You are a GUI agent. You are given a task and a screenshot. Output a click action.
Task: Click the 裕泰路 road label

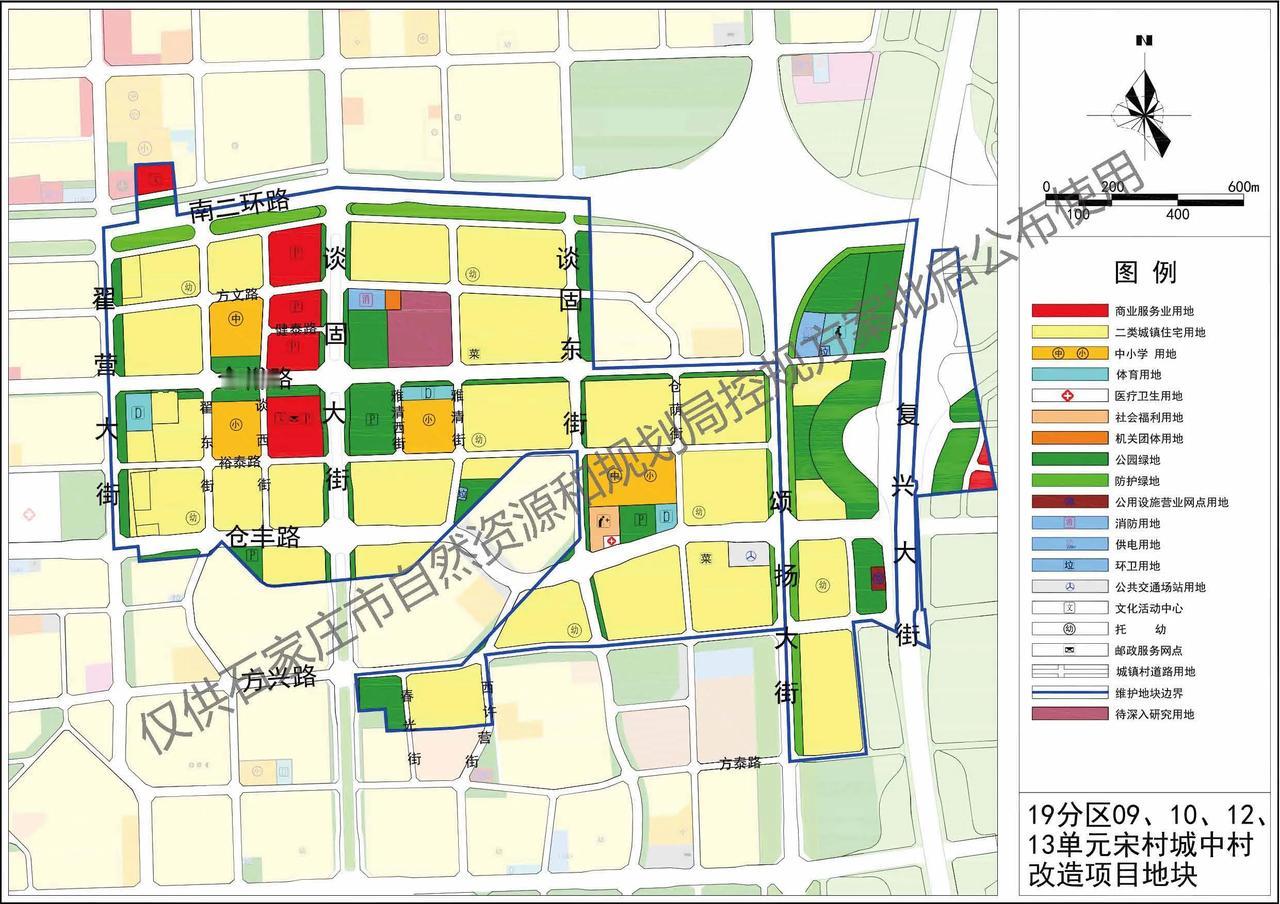click(238, 464)
